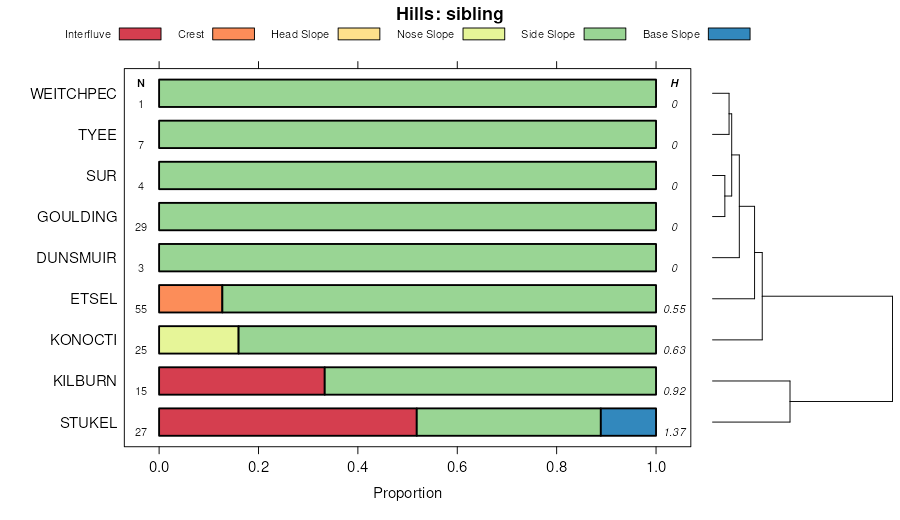The height and width of the screenshot is (520, 900).
Task: Click the Proportion axis label
Action: tap(407, 493)
